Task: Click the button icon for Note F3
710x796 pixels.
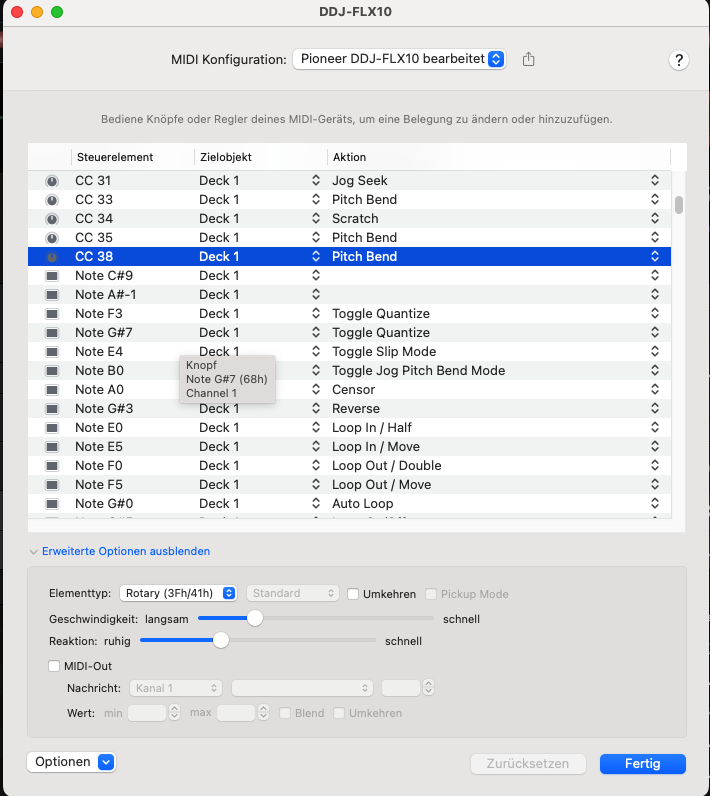Action: pyautogui.click(x=52, y=314)
